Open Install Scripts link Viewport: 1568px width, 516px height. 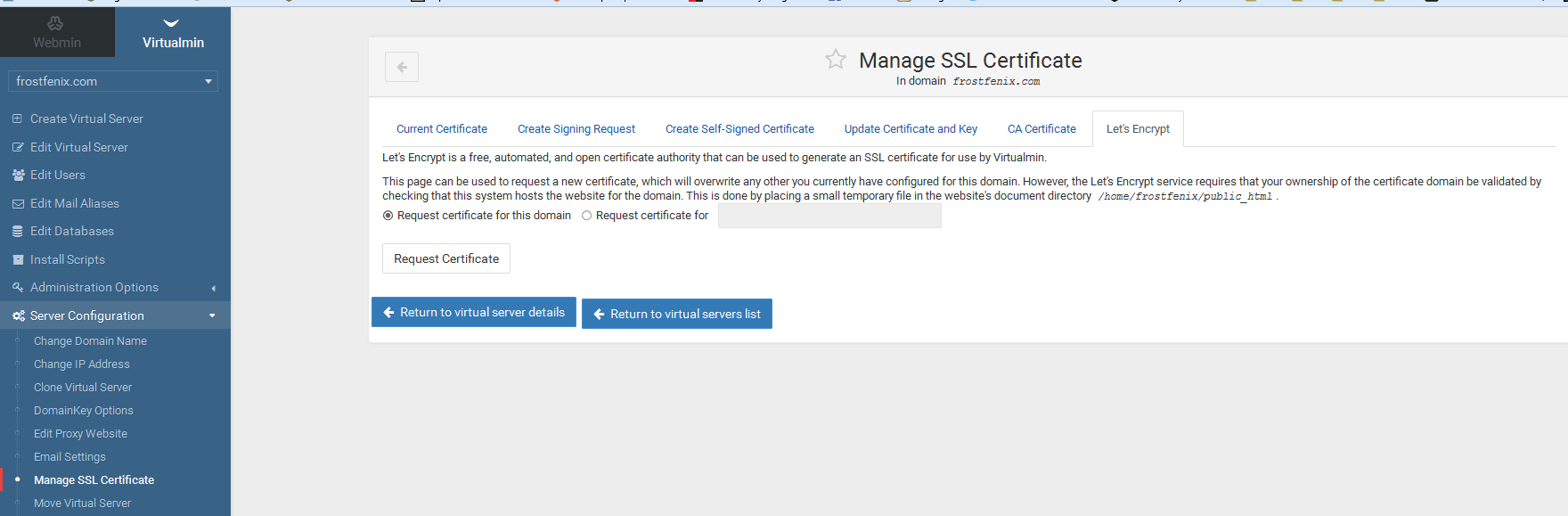click(x=68, y=259)
